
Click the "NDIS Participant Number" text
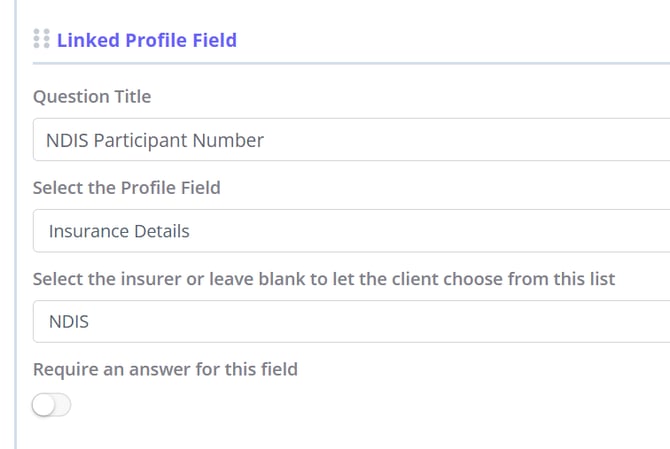click(x=156, y=140)
